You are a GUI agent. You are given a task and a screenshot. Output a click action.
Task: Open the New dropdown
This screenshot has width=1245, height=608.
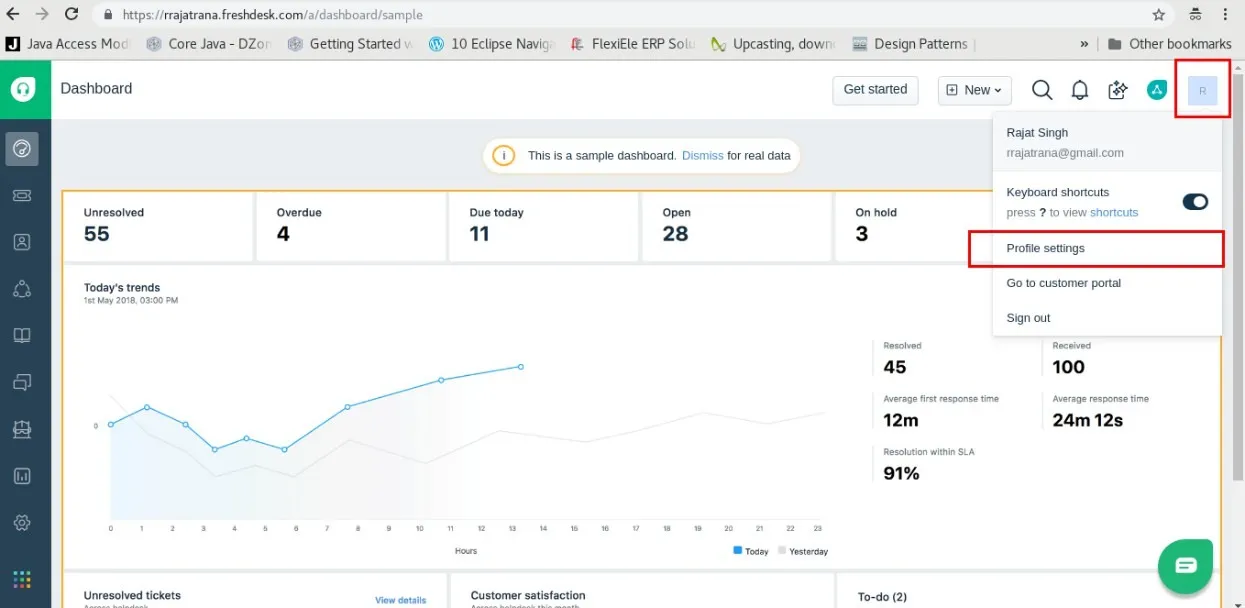[x=975, y=90]
